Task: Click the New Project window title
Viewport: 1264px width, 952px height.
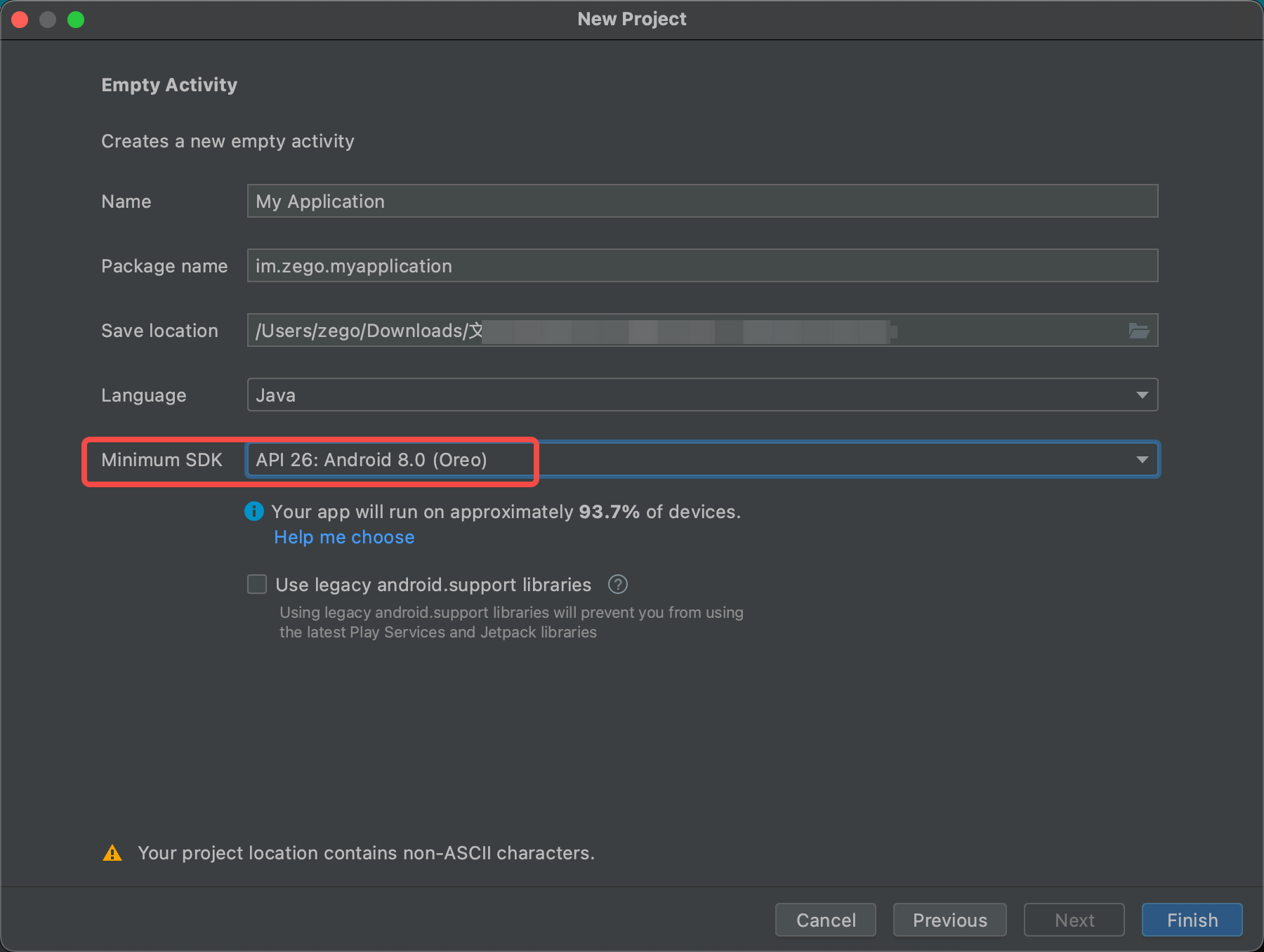Action: 632,19
